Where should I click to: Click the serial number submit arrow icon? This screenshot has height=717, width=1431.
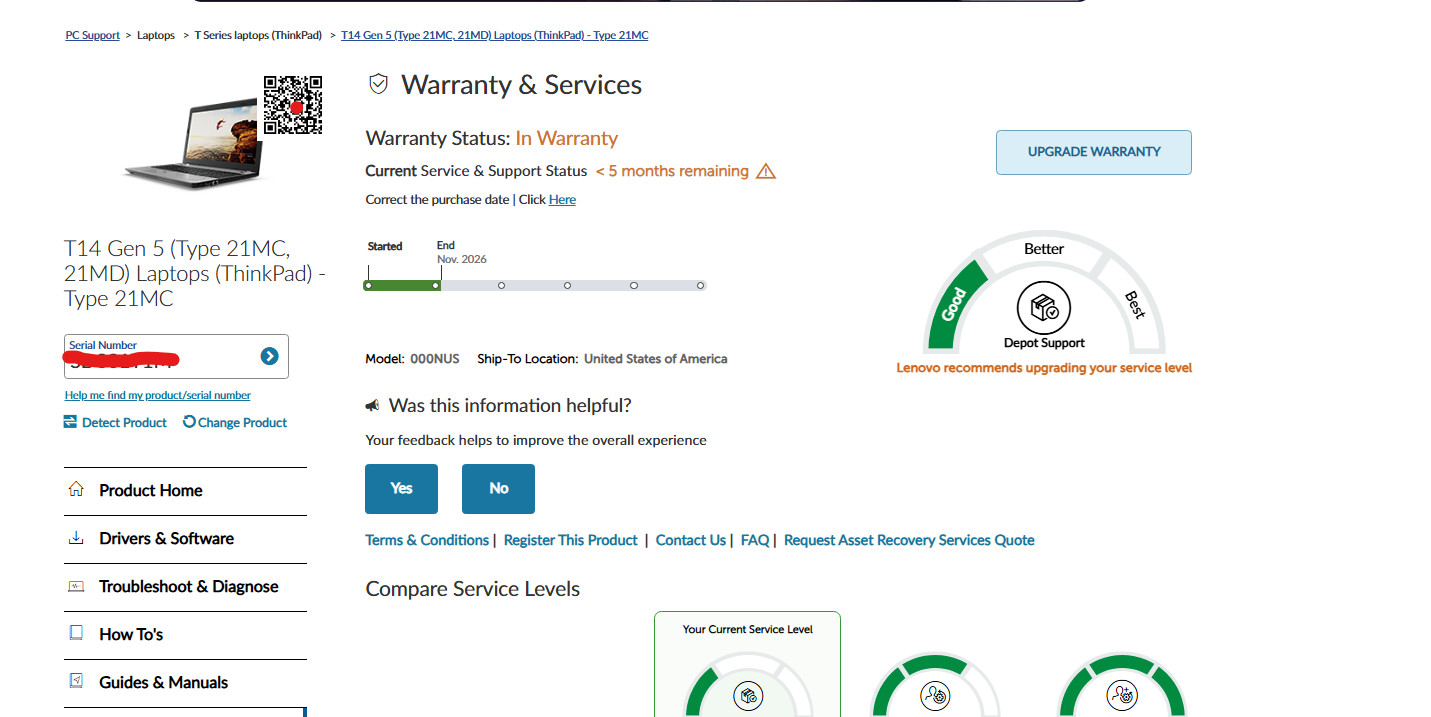(269, 356)
